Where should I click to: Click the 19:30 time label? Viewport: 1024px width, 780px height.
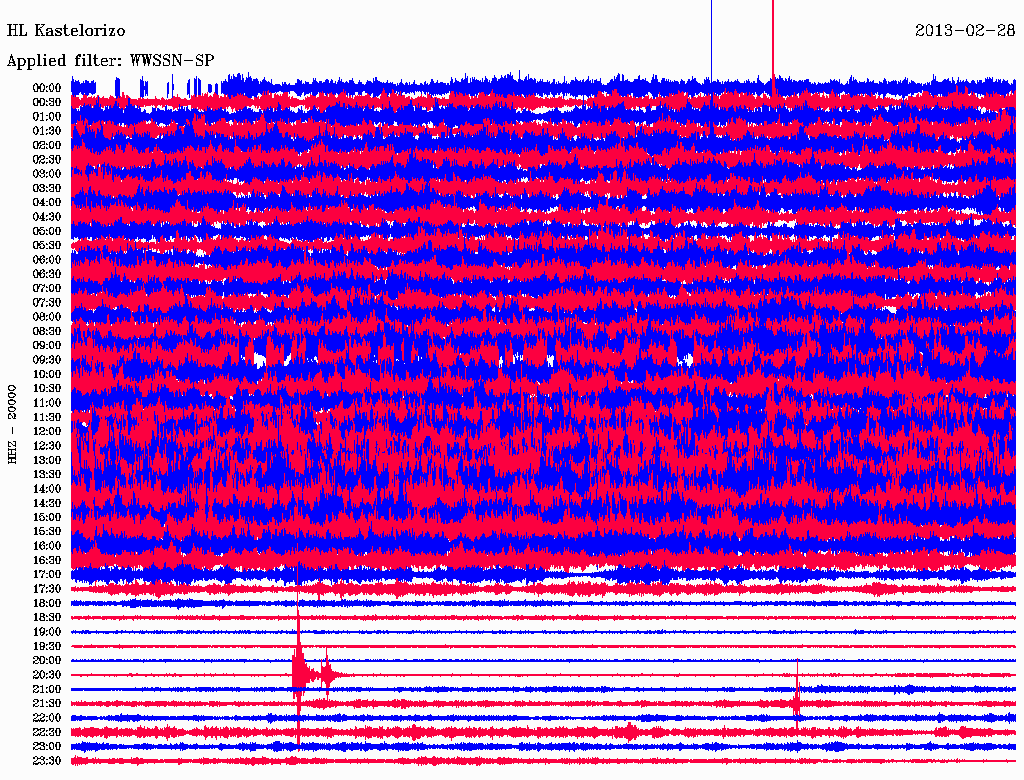coord(47,646)
